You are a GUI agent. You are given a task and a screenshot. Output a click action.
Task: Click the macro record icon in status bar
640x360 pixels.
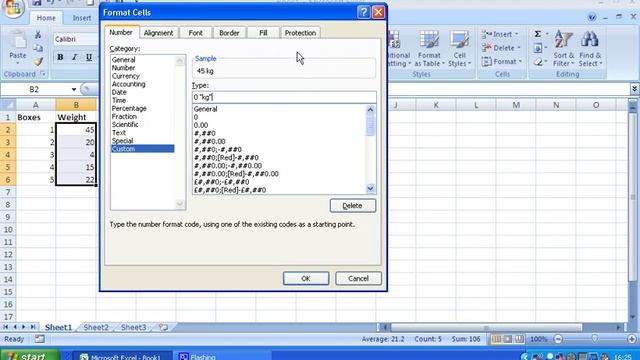[40, 339]
